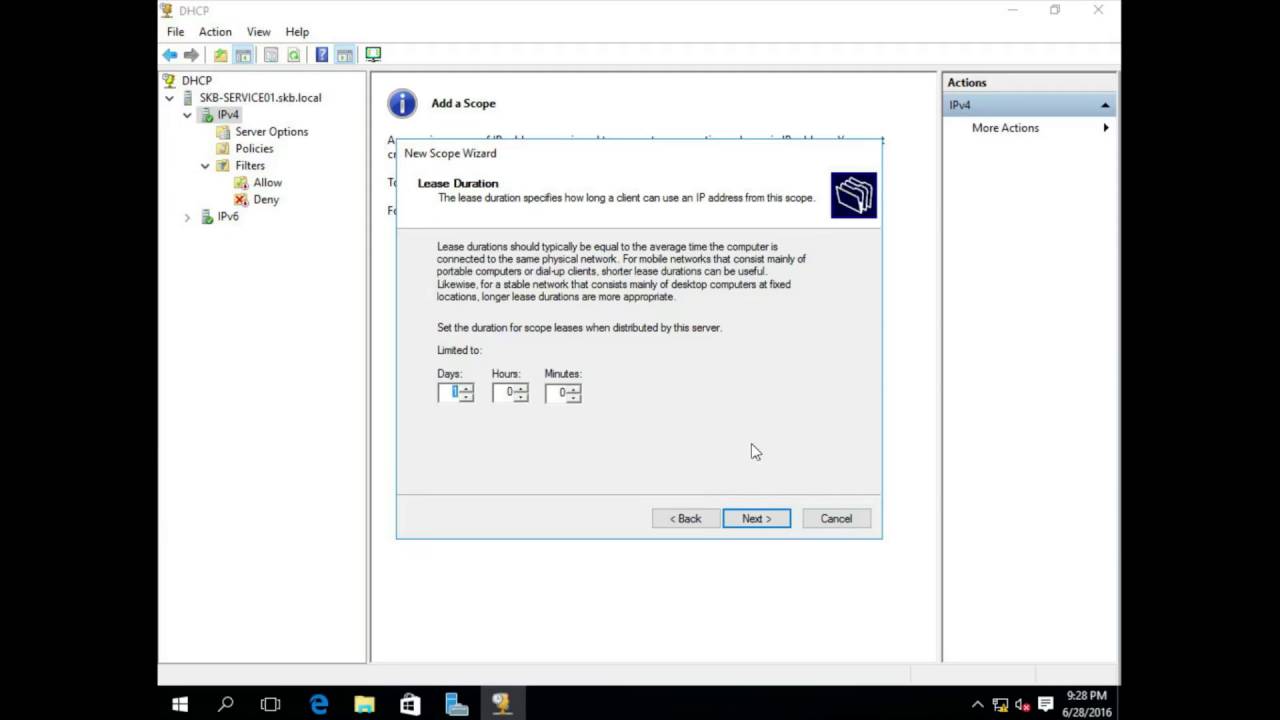Click the Refresh toolbar icon

tap(294, 55)
